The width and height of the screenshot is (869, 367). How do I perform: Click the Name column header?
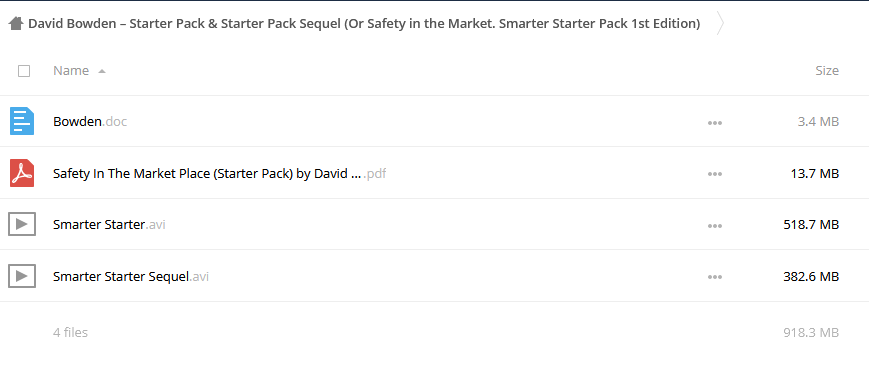click(x=71, y=70)
